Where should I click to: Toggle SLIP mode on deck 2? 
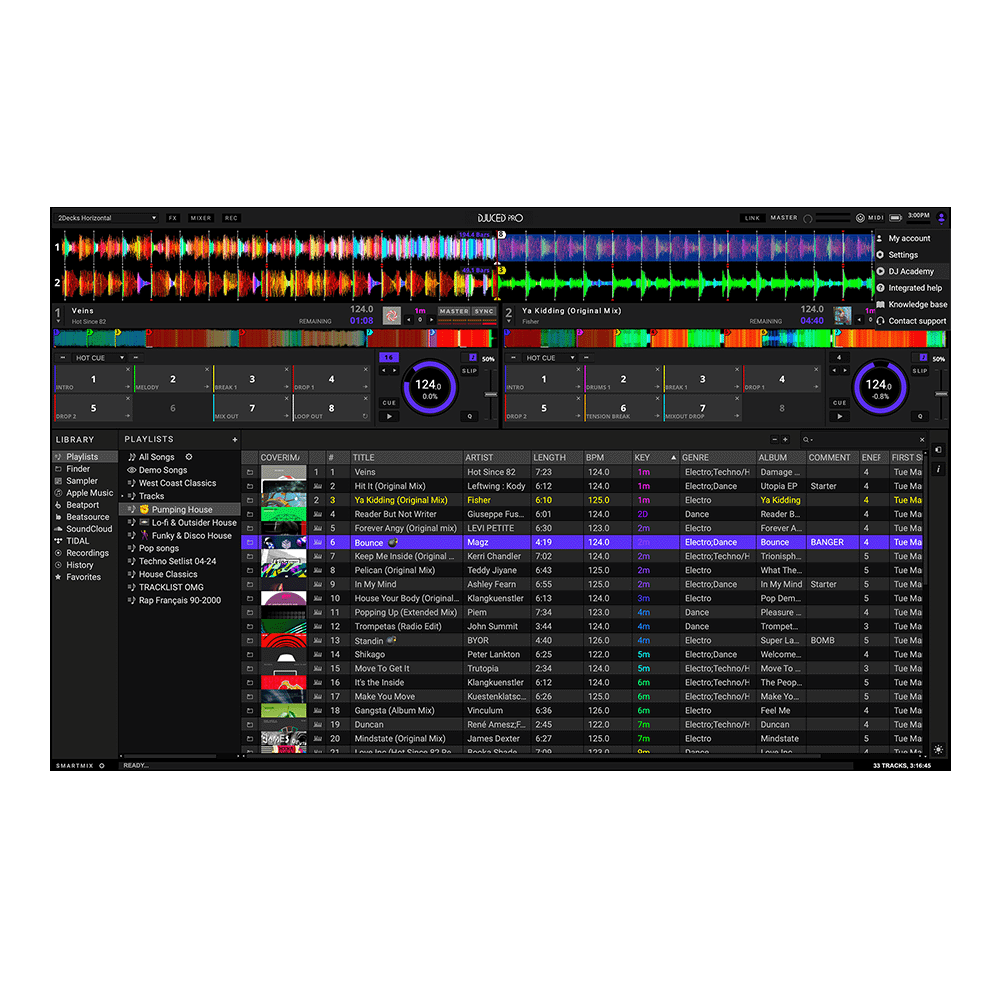pos(920,371)
